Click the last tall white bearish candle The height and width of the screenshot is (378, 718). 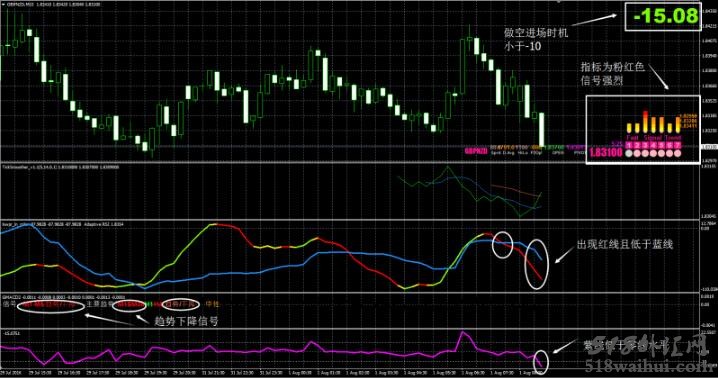coord(542,130)
